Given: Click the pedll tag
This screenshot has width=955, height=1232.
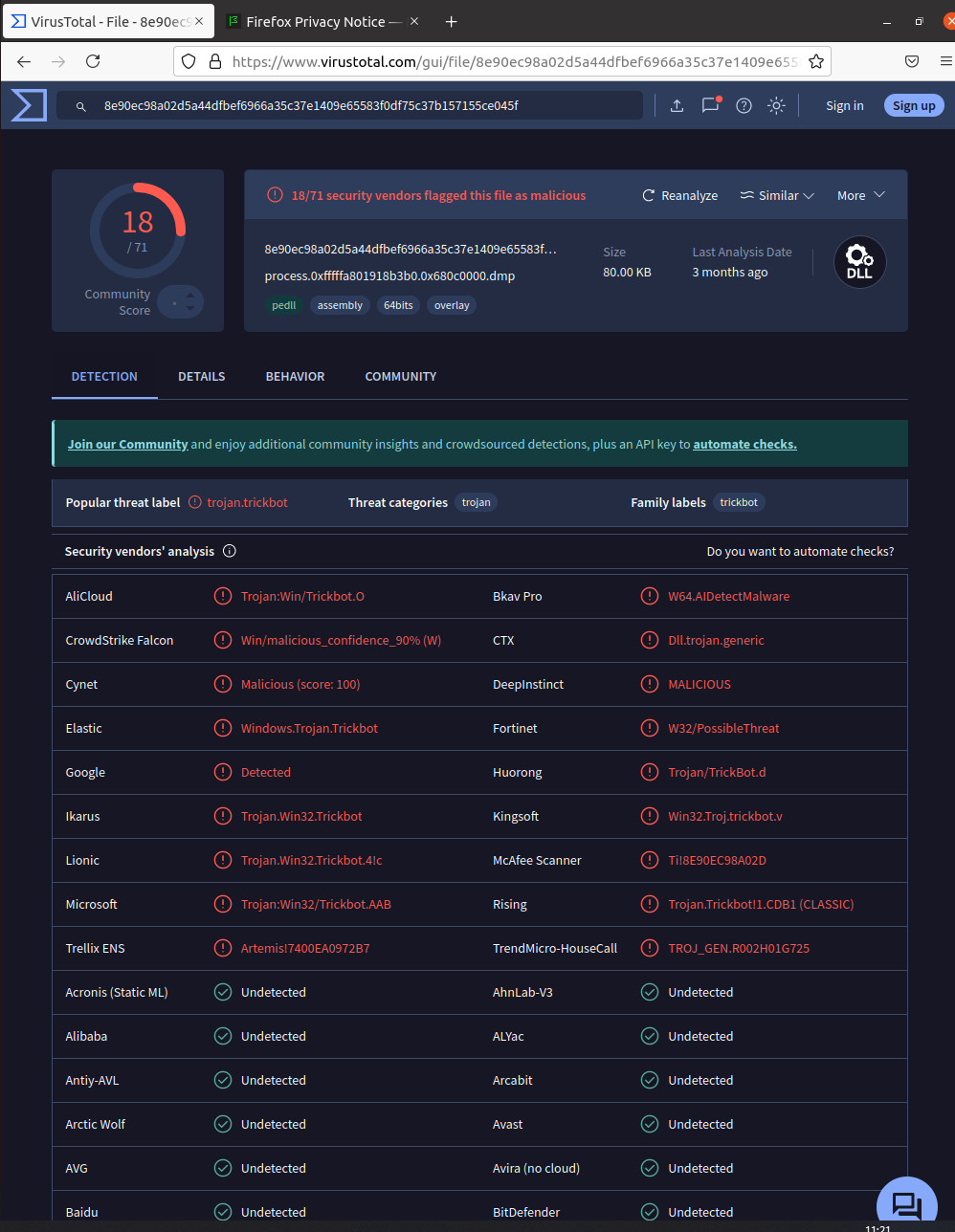Looking at the screenshot, I should click(284, 305).
